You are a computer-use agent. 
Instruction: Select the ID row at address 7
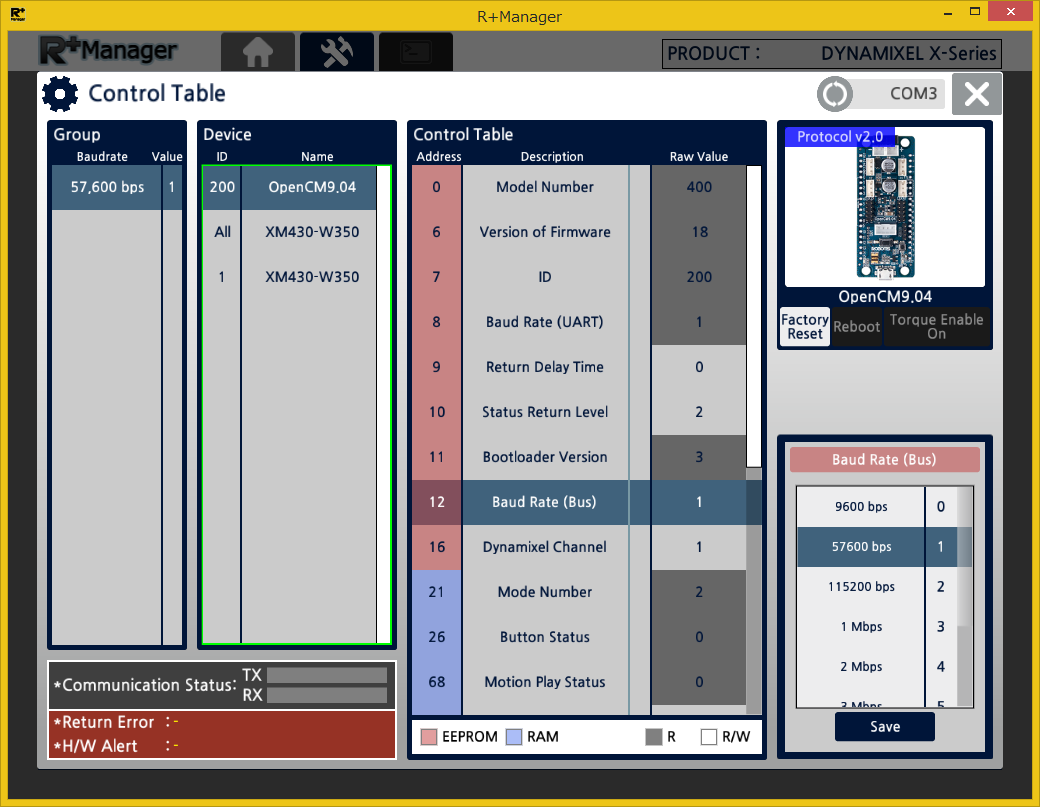tap(579, 277)
